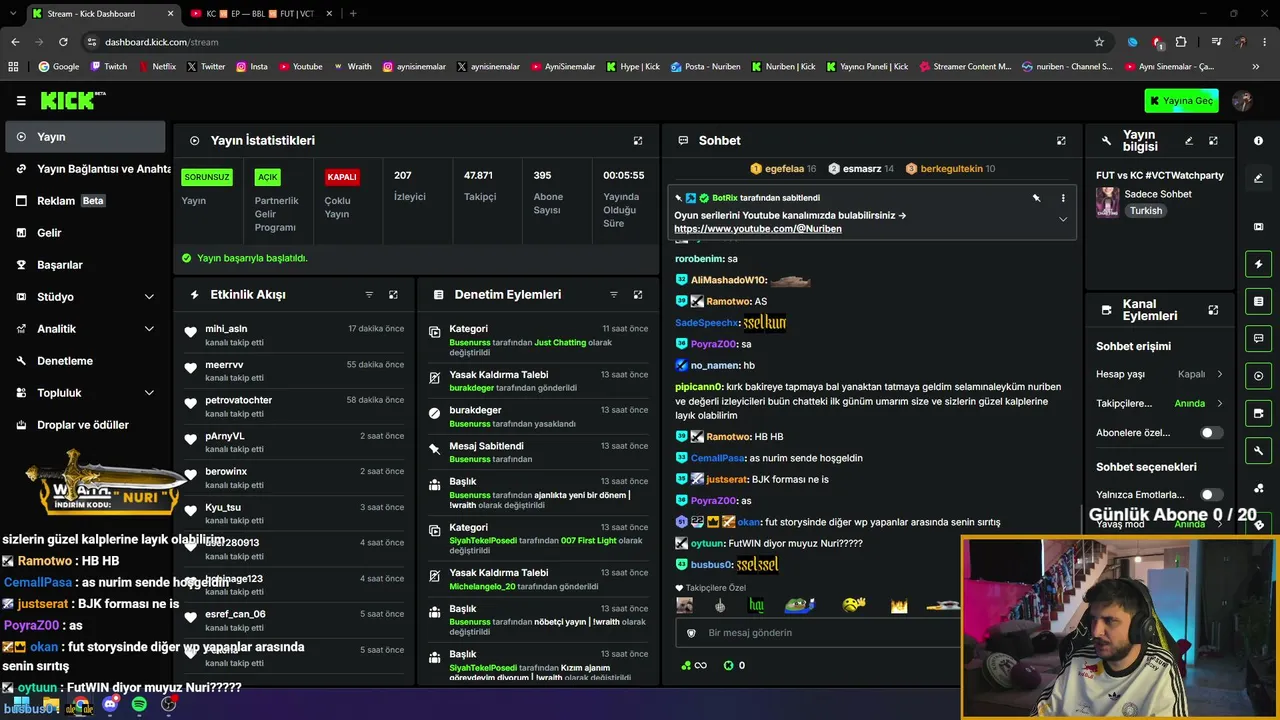
Task: Open the Netflix bookmark
Action: (156, 67)
